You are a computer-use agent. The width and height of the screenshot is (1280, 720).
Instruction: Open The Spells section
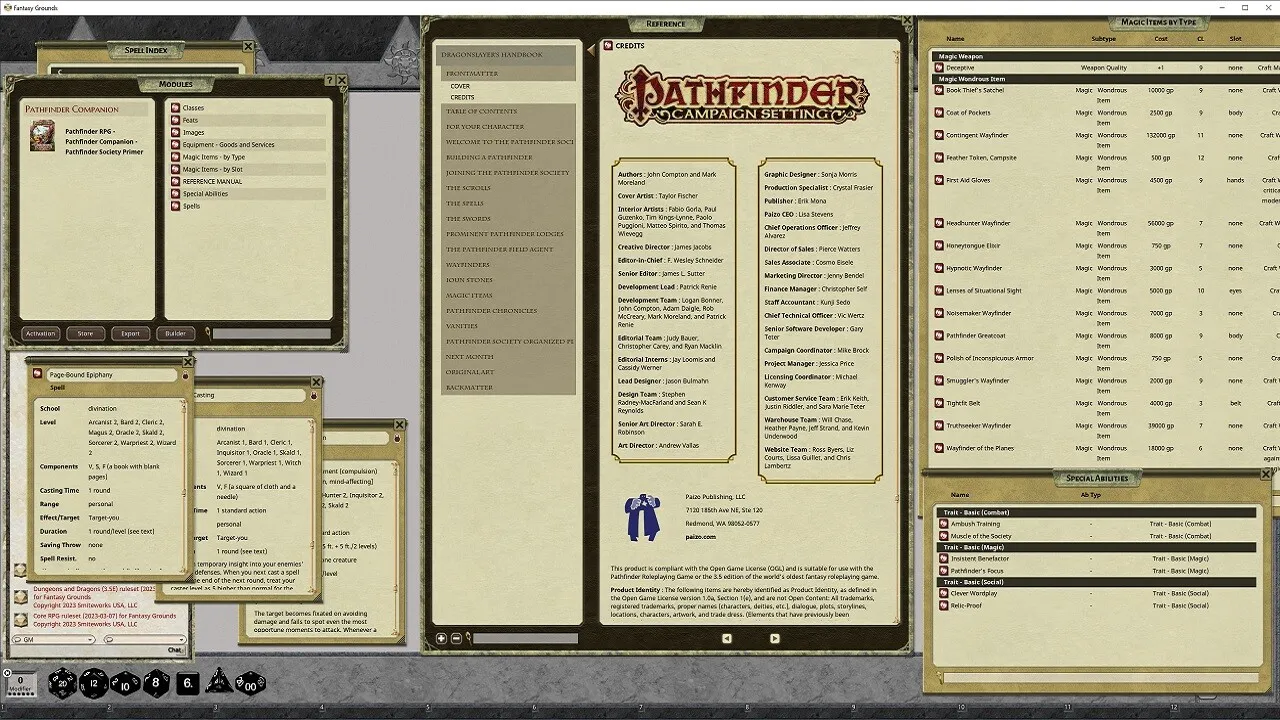508,203
